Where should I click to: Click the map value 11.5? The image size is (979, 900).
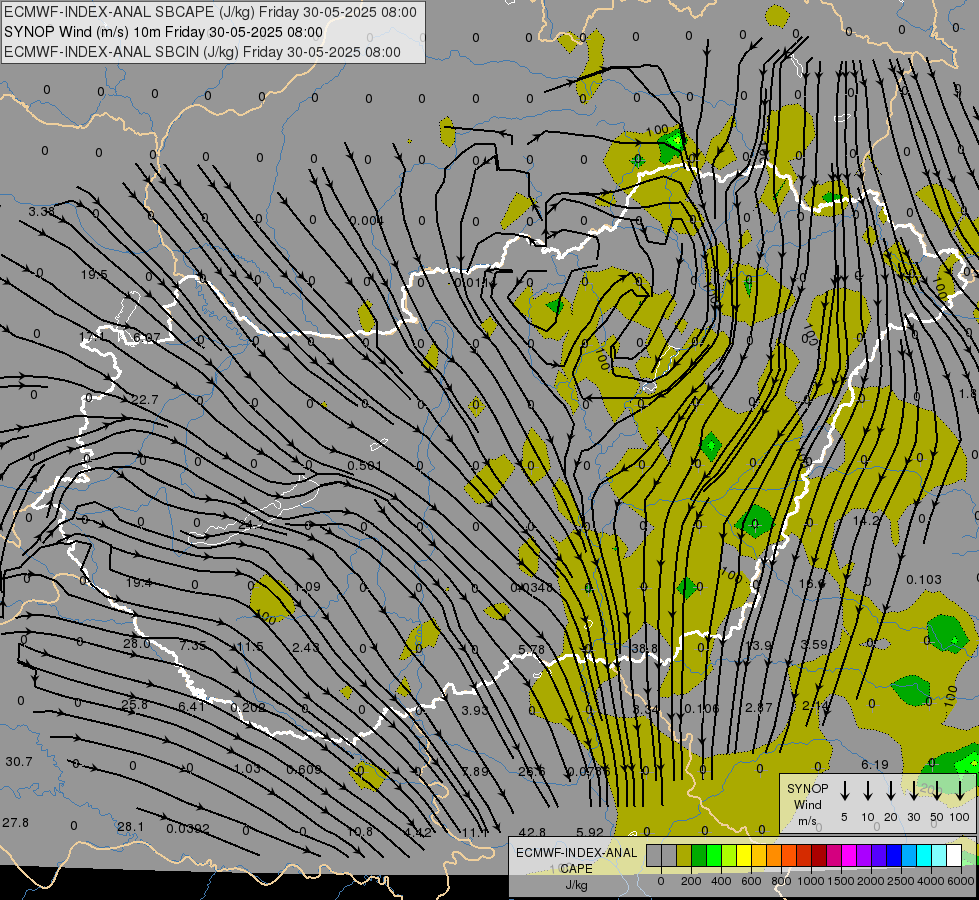point(250,647)
